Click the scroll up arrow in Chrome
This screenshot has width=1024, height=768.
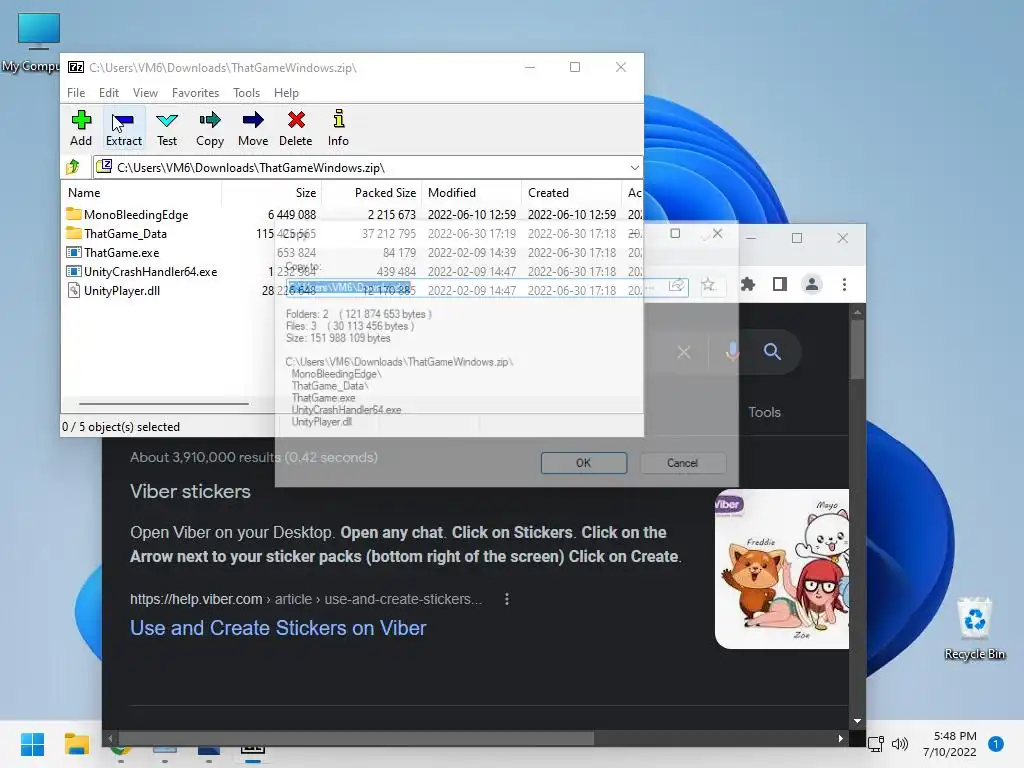(x=857, y=313)
